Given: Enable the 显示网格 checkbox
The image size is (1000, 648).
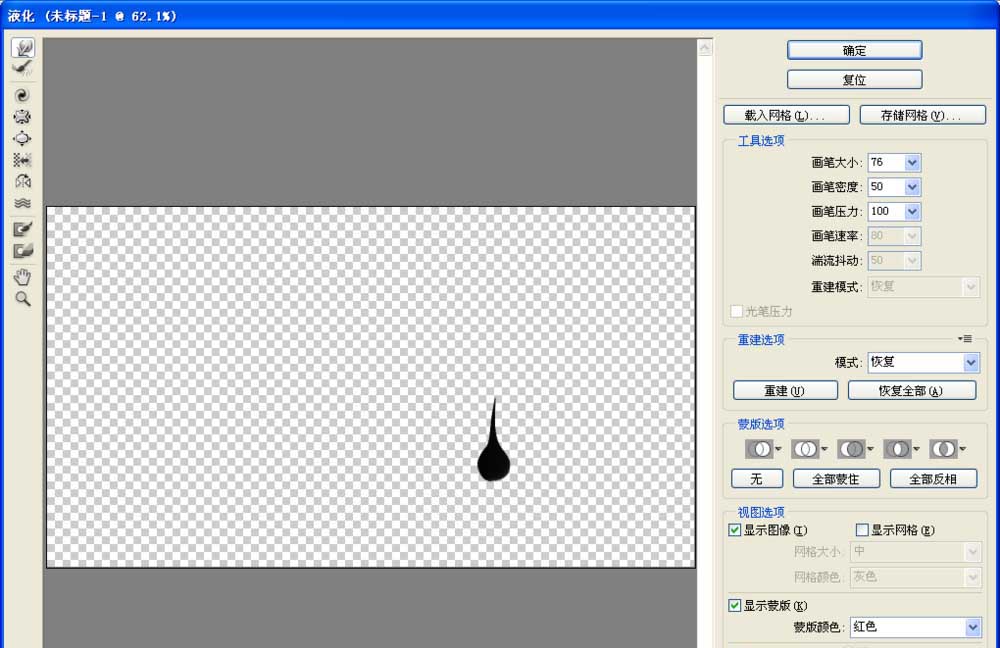Looking at the screenshot, I should 862,530.
